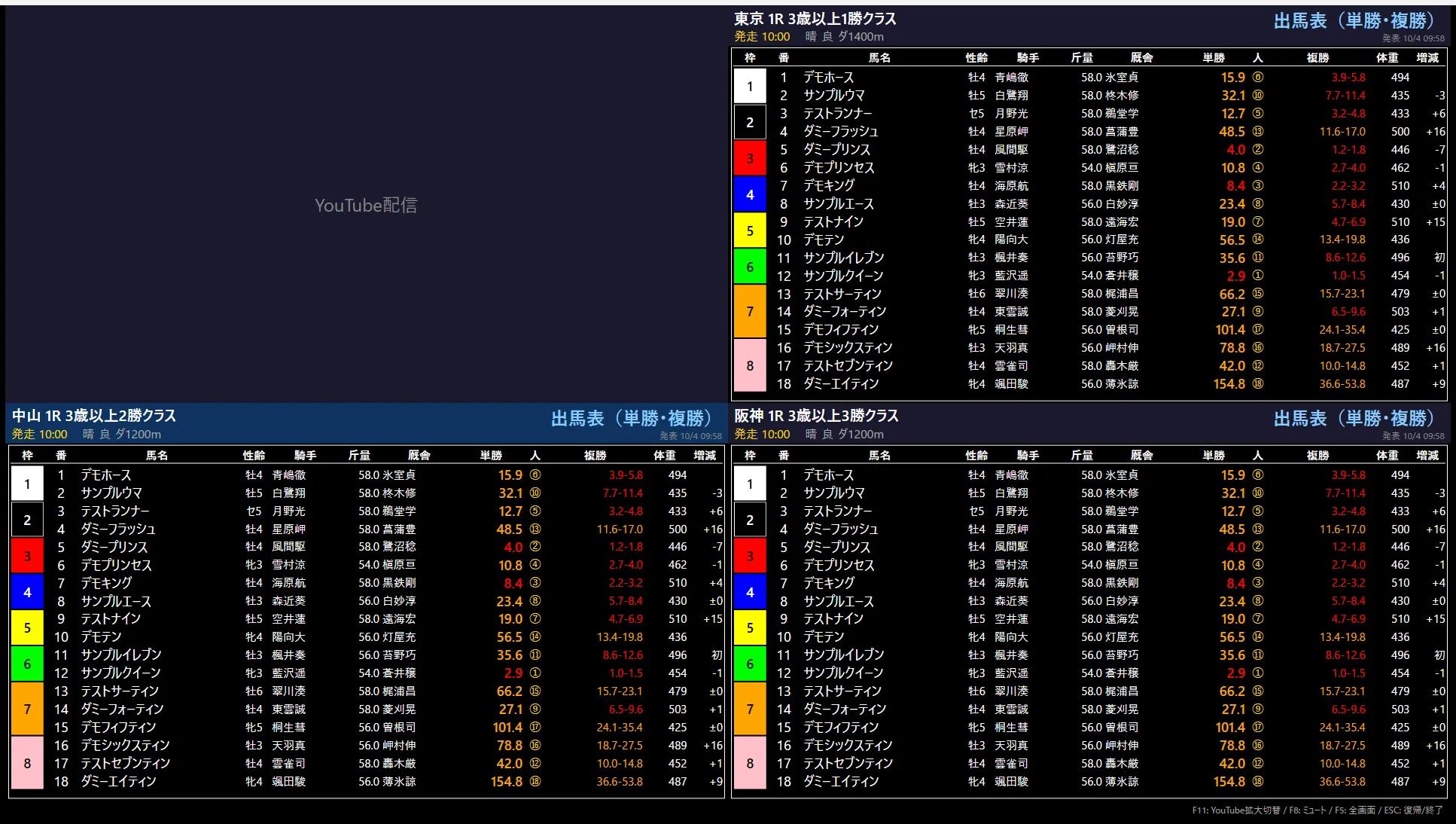1456x824 pixels.
Task: Click the green frame 6 box in 東京 panel
Action: [750, 267]
